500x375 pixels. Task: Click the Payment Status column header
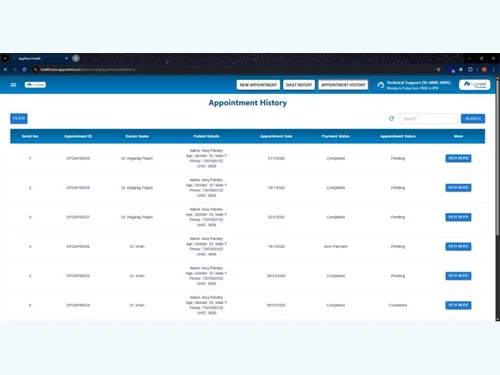336,136
